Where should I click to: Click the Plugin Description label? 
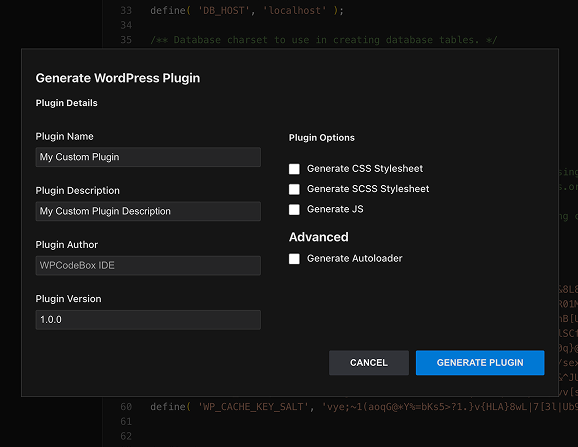click(x=78, y=191)
